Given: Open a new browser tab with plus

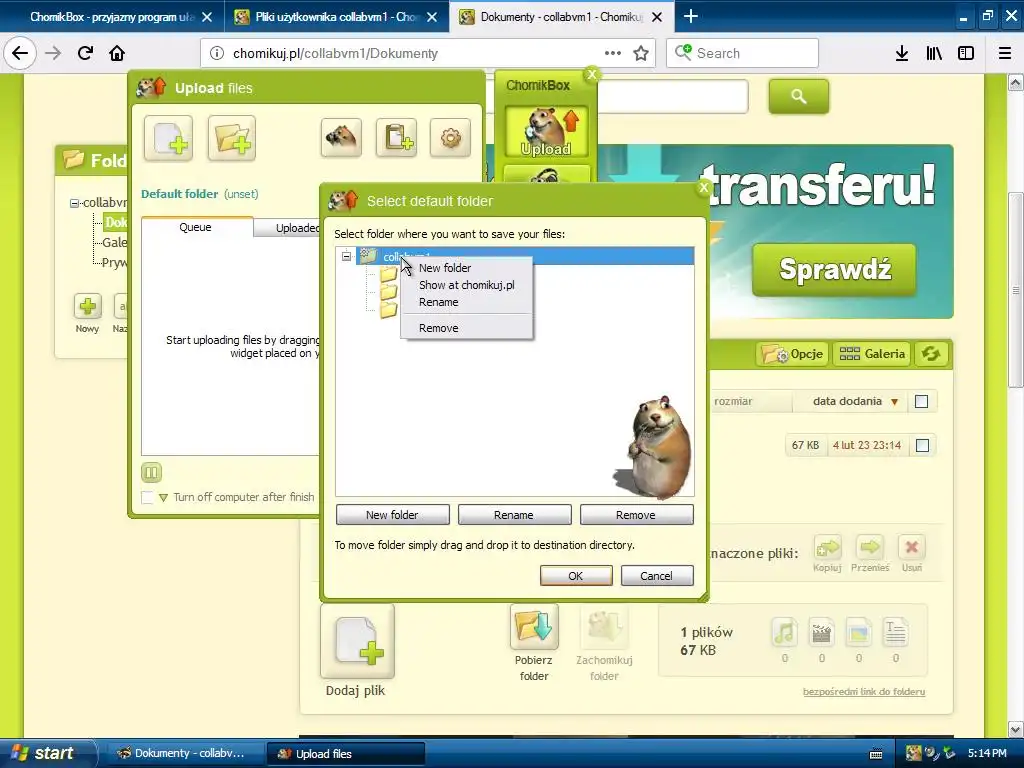Looking at the screenshot, I should pos(690,16).
